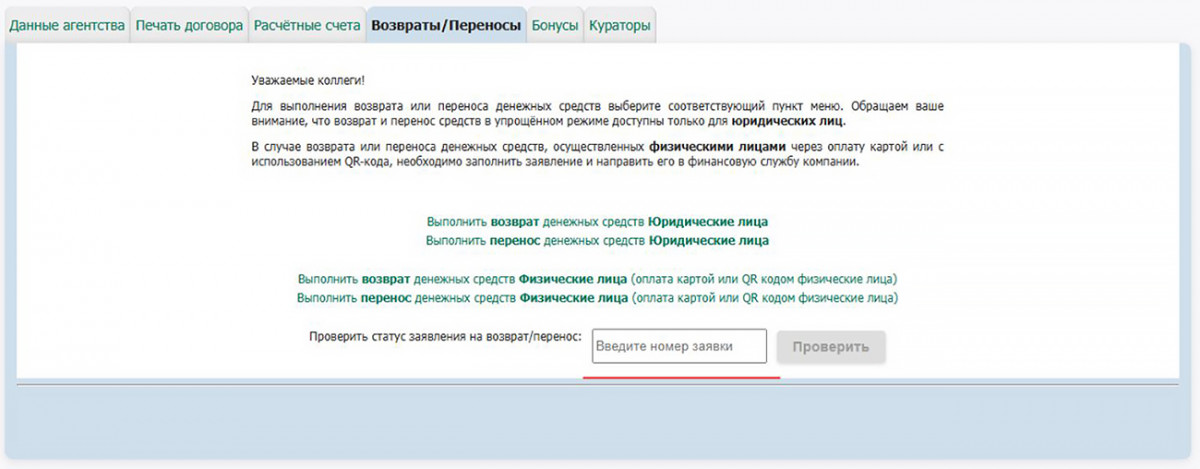This screenshot has height=469, width=1200.
Task: Switch to the Печать договора tab
Action: point(188,26)
